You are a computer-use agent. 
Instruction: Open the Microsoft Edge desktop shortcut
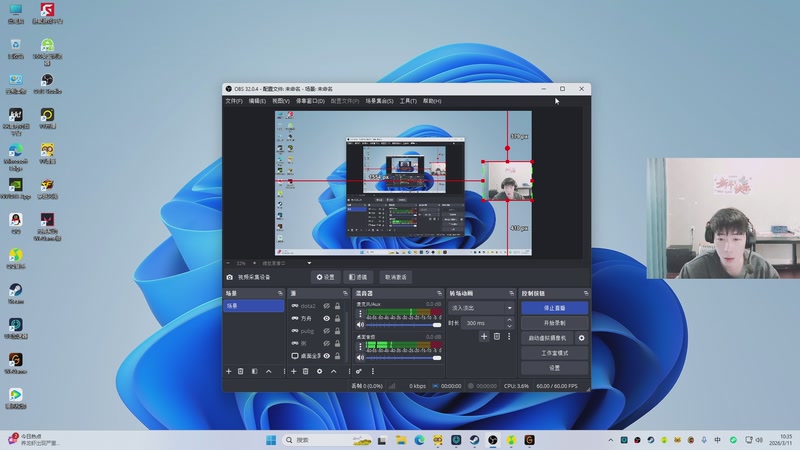tap(16, 157)
